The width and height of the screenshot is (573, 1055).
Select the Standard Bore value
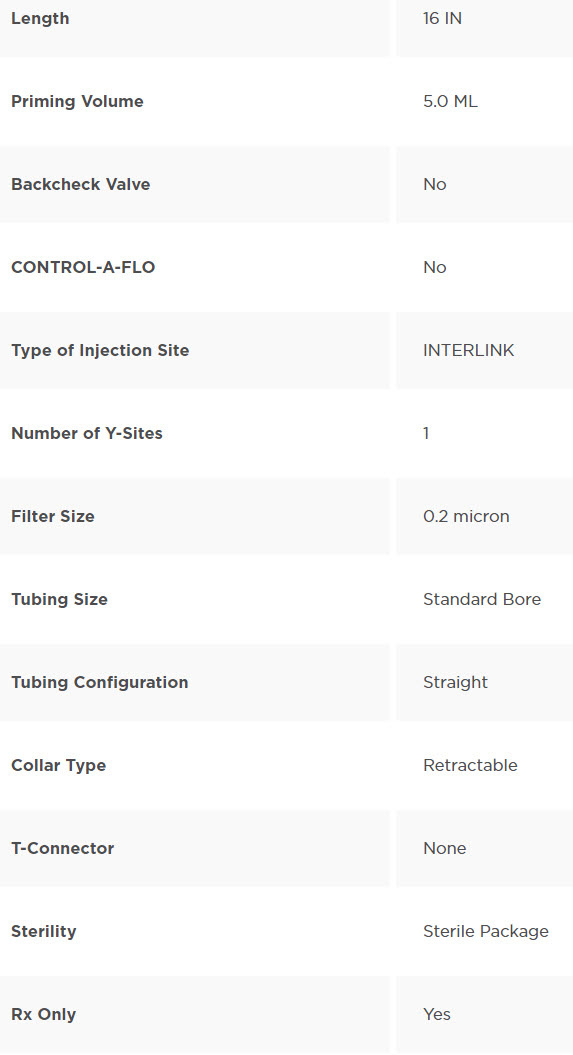point(482,599)
